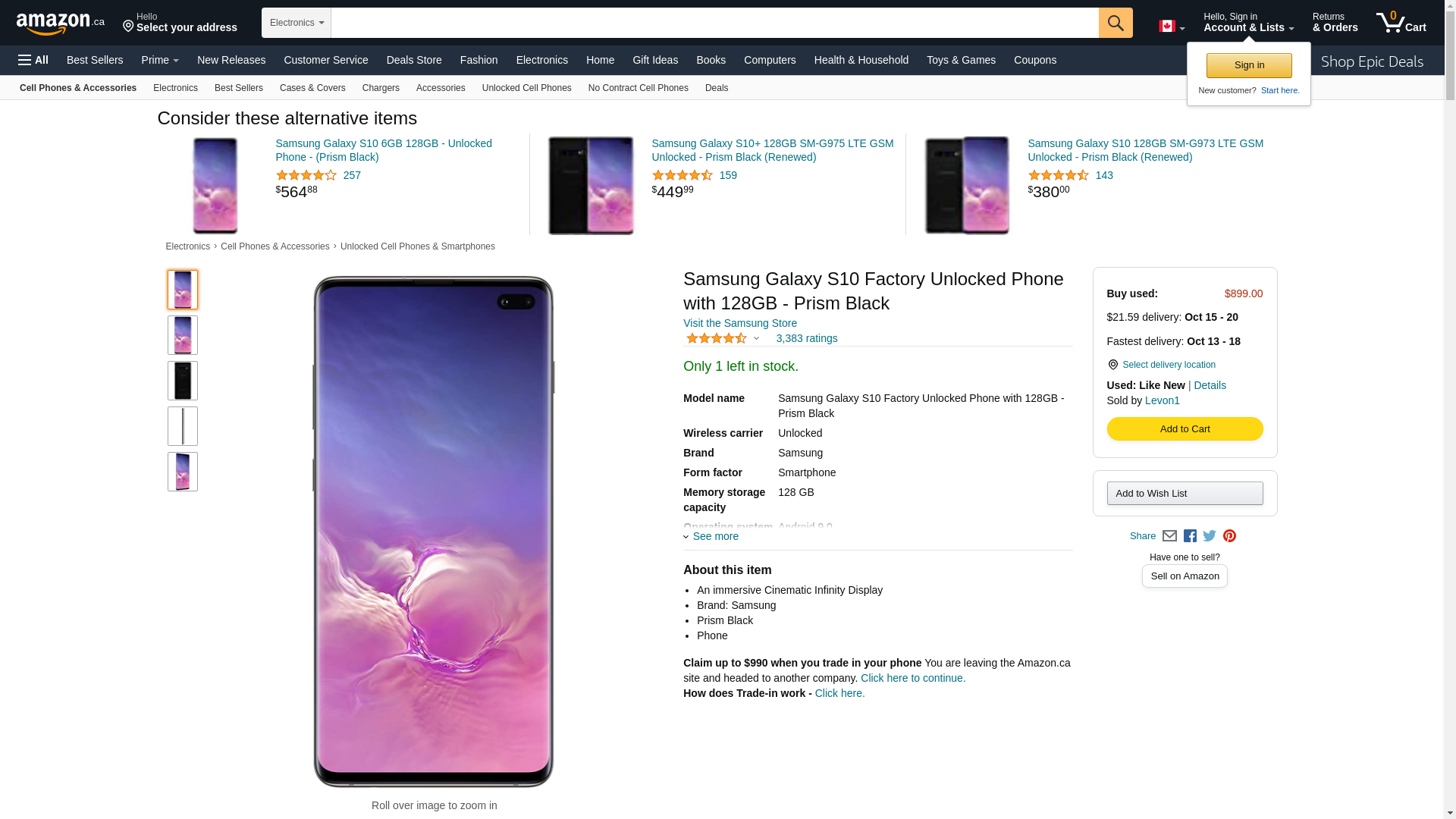
Task: Expand See more product details
Action: coord(714,537)
